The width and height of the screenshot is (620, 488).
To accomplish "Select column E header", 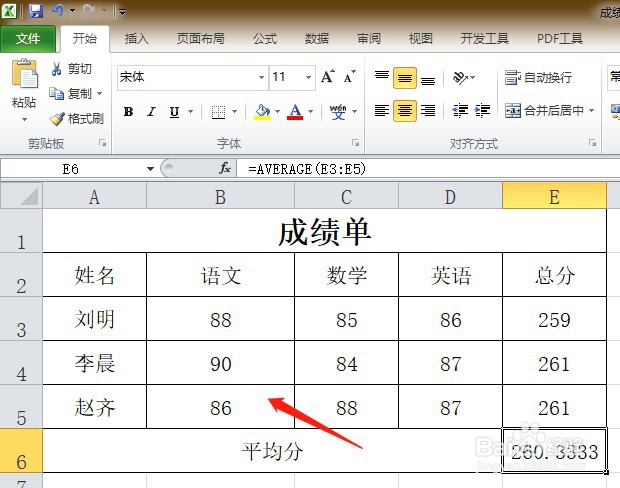I will (x=554, y=196).
